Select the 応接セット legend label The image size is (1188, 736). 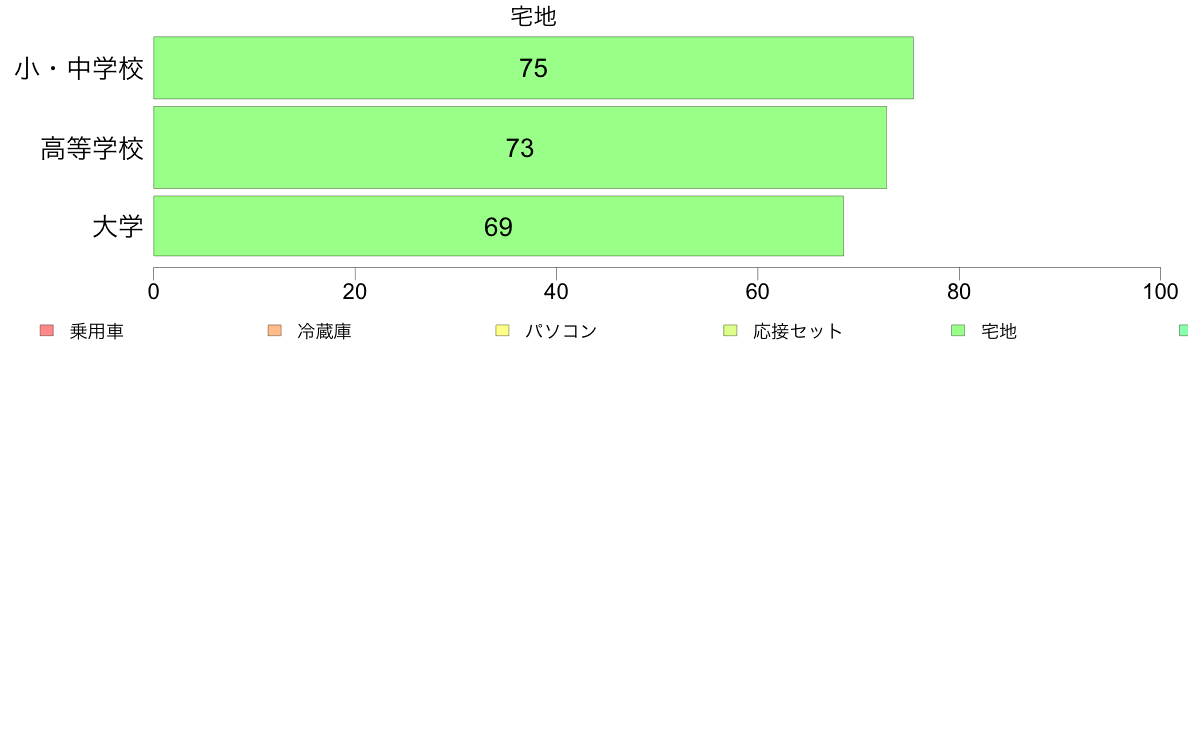pyautogui.click(x=798, y=331)
